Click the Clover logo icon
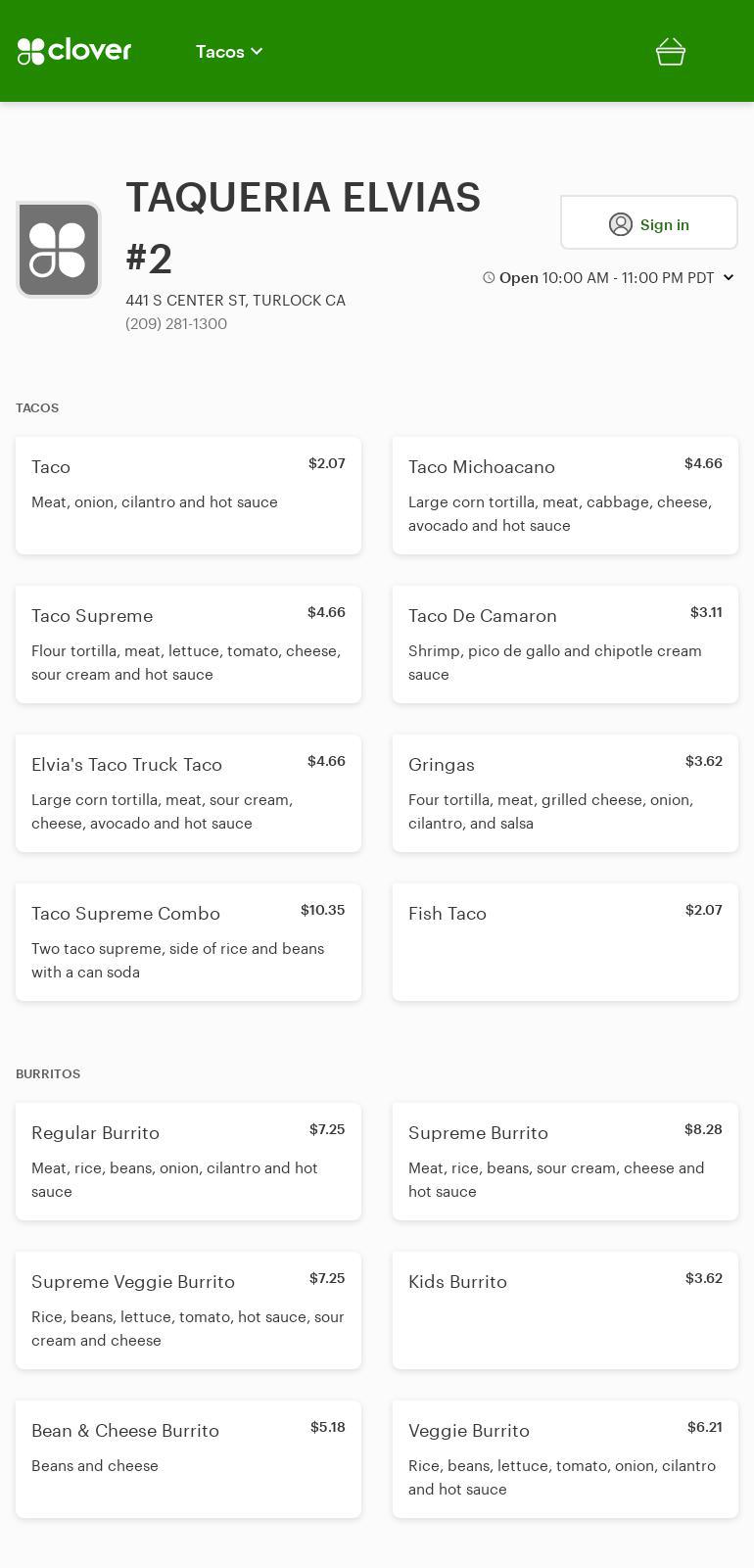This screenshot has width=754, height=1568. tap(31, 51)
